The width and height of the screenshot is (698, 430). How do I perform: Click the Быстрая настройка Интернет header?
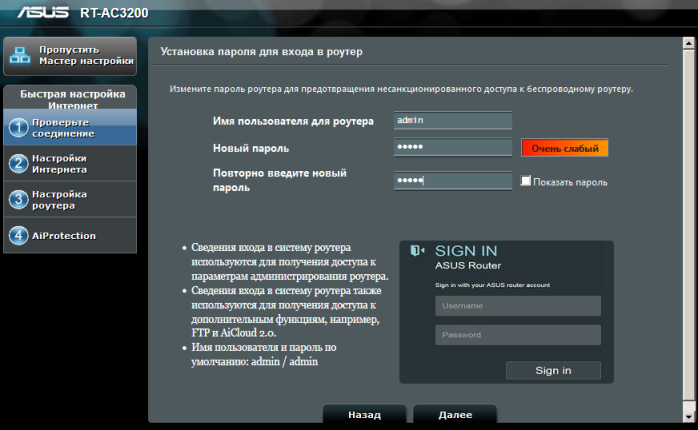click(70, 98)
